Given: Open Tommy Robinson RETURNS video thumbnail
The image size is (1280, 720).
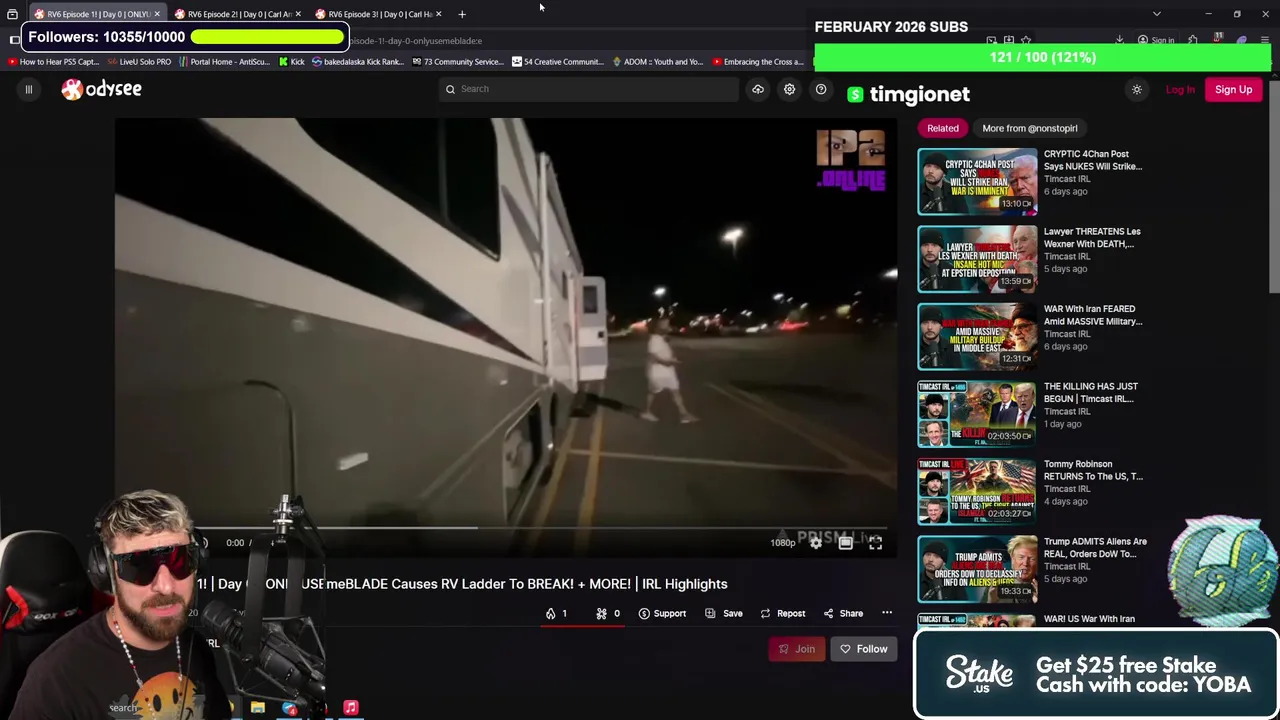Looking at the screenshot, I should pos(977,492).
